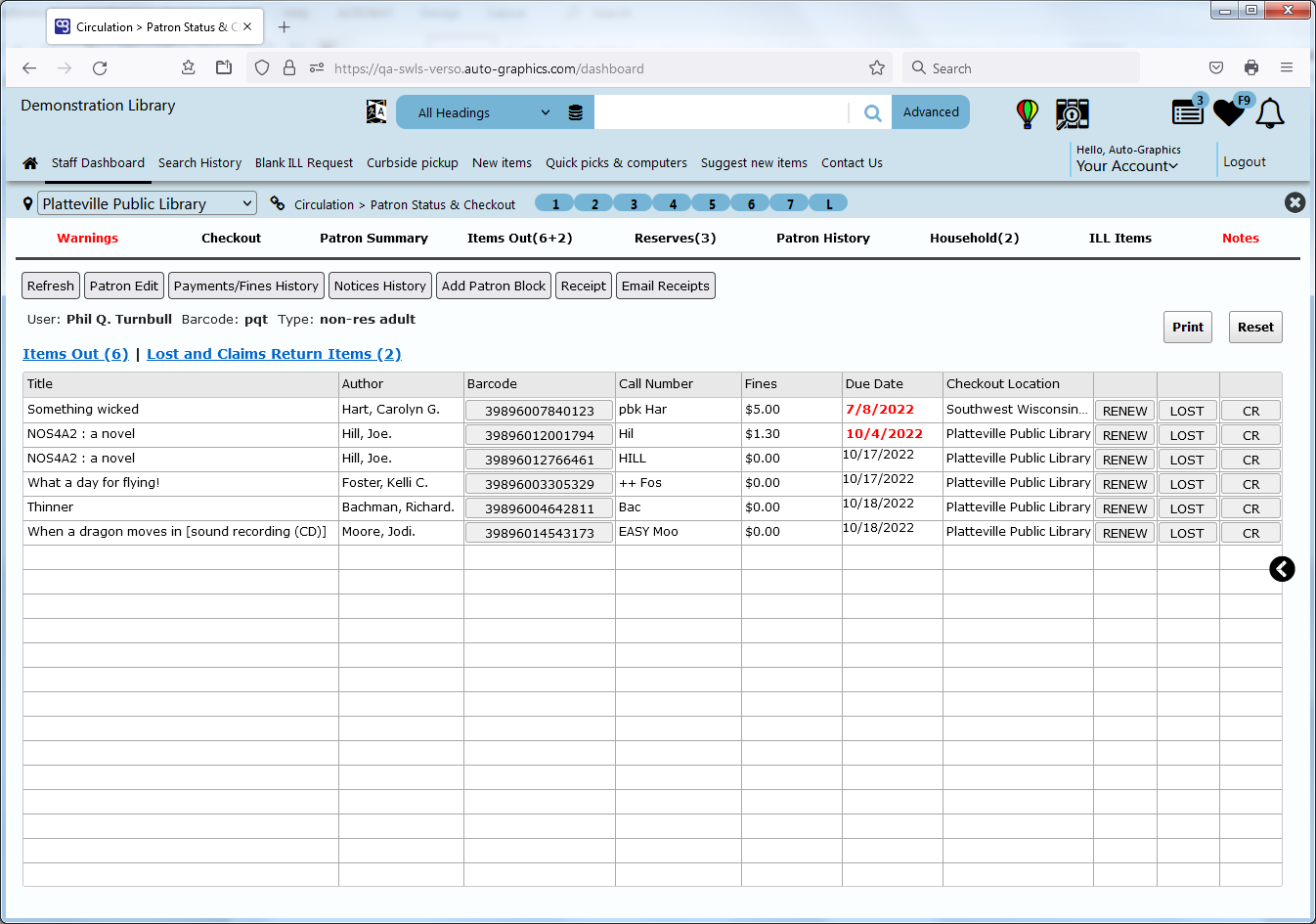Open the Pocket save icon

click(1216, 68)
